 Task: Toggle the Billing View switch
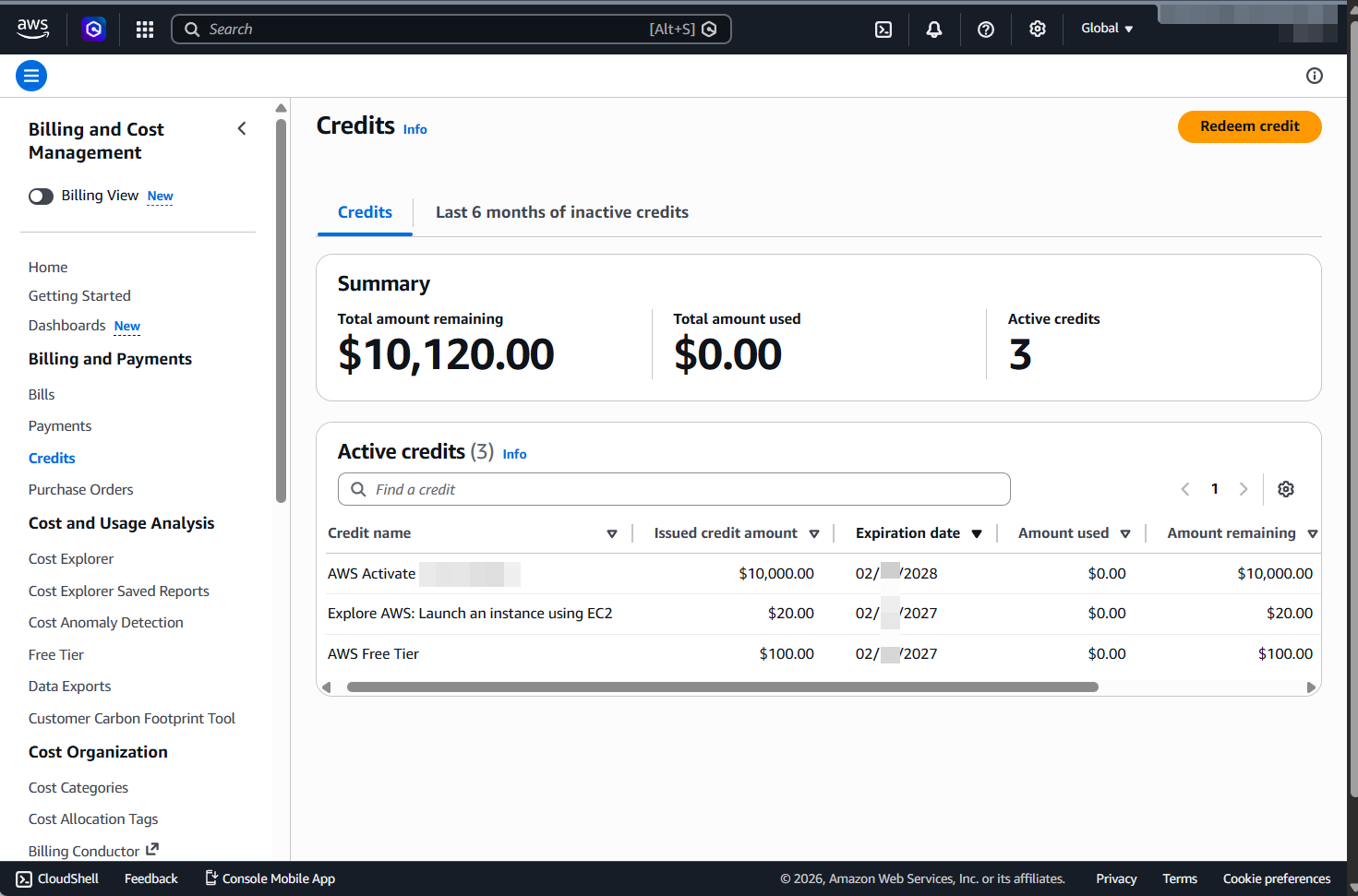pos(41,197)
